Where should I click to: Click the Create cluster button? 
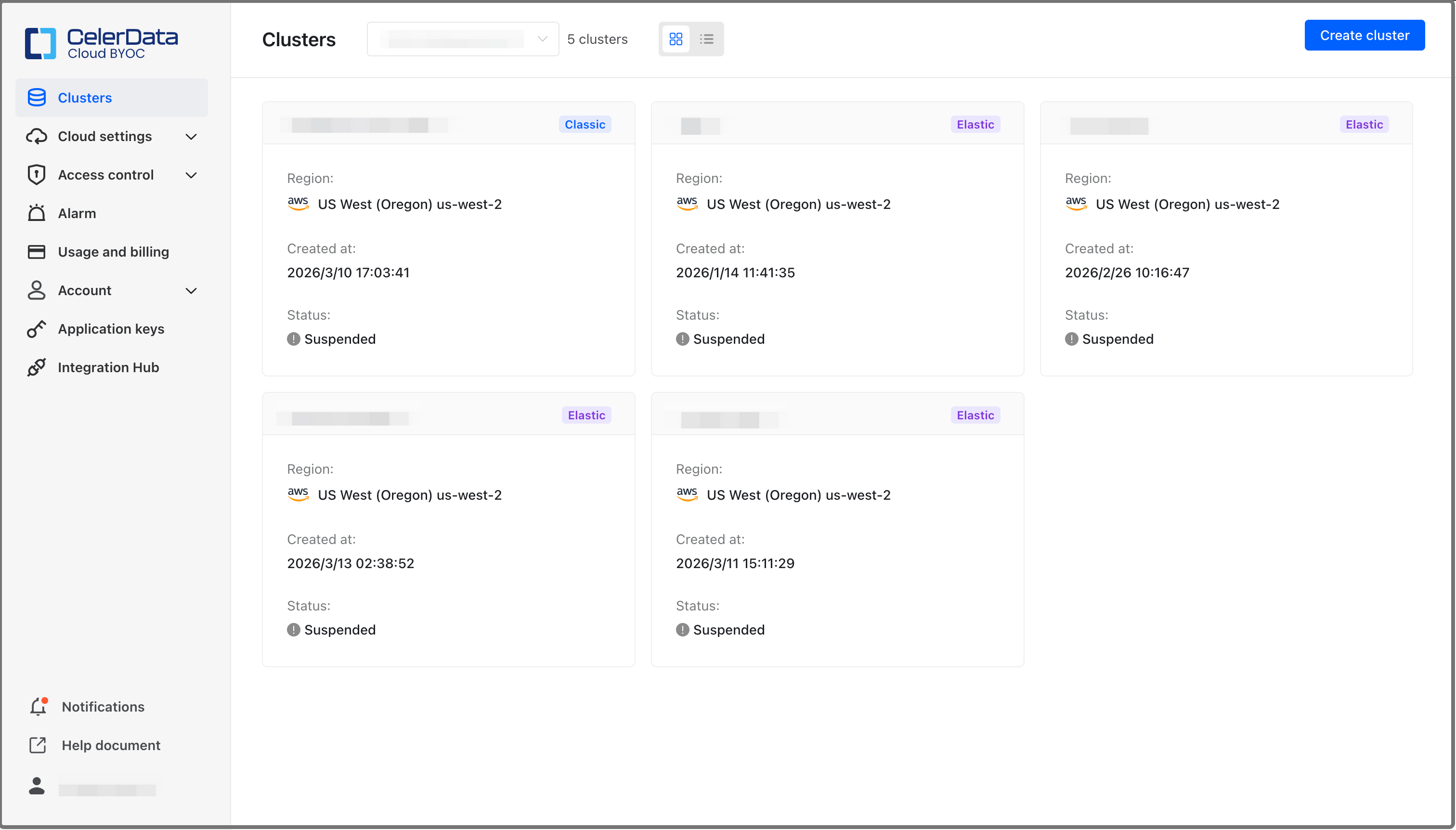pos(1365,35)
